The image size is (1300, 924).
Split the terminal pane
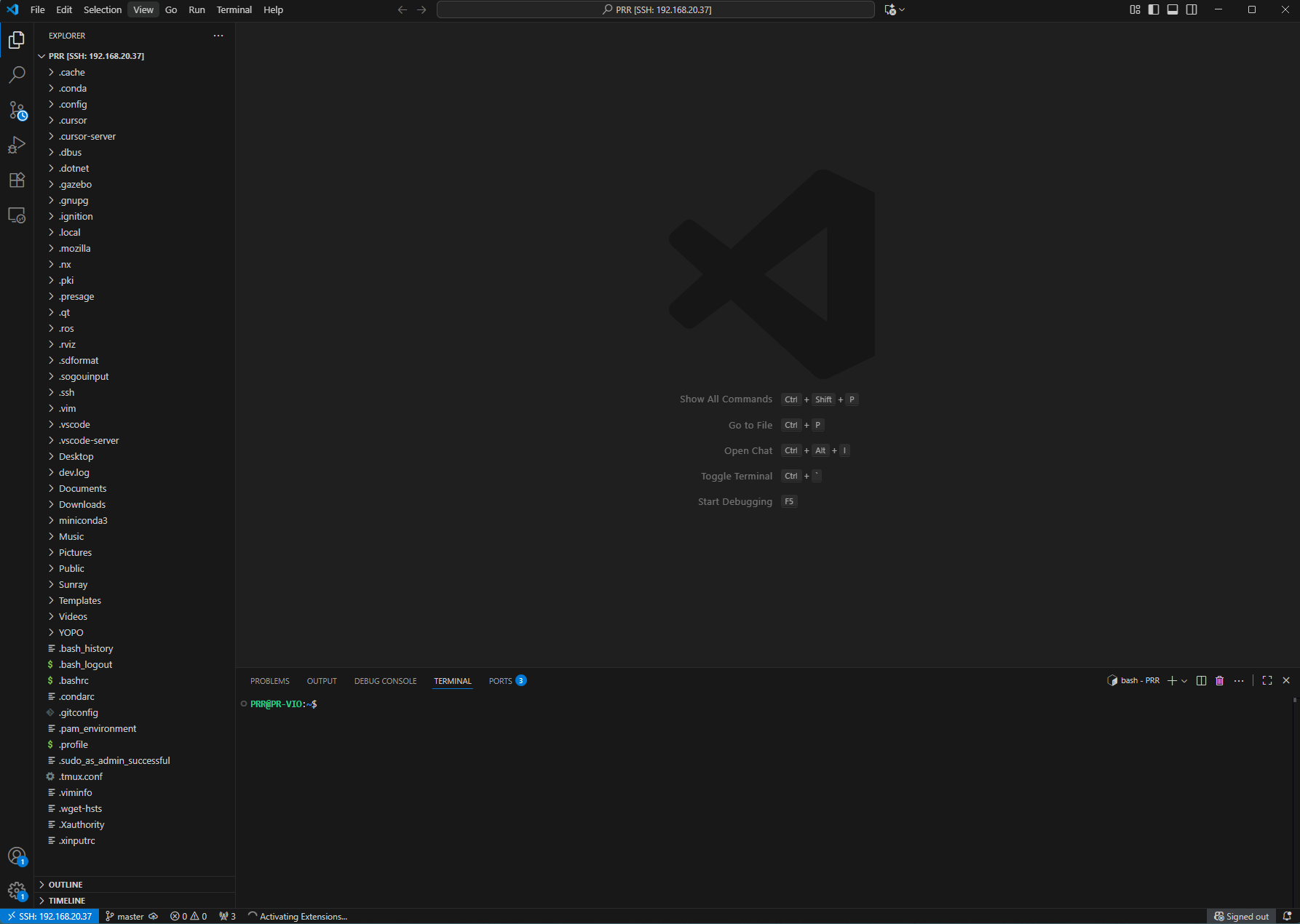click(x=1201, y=680)
